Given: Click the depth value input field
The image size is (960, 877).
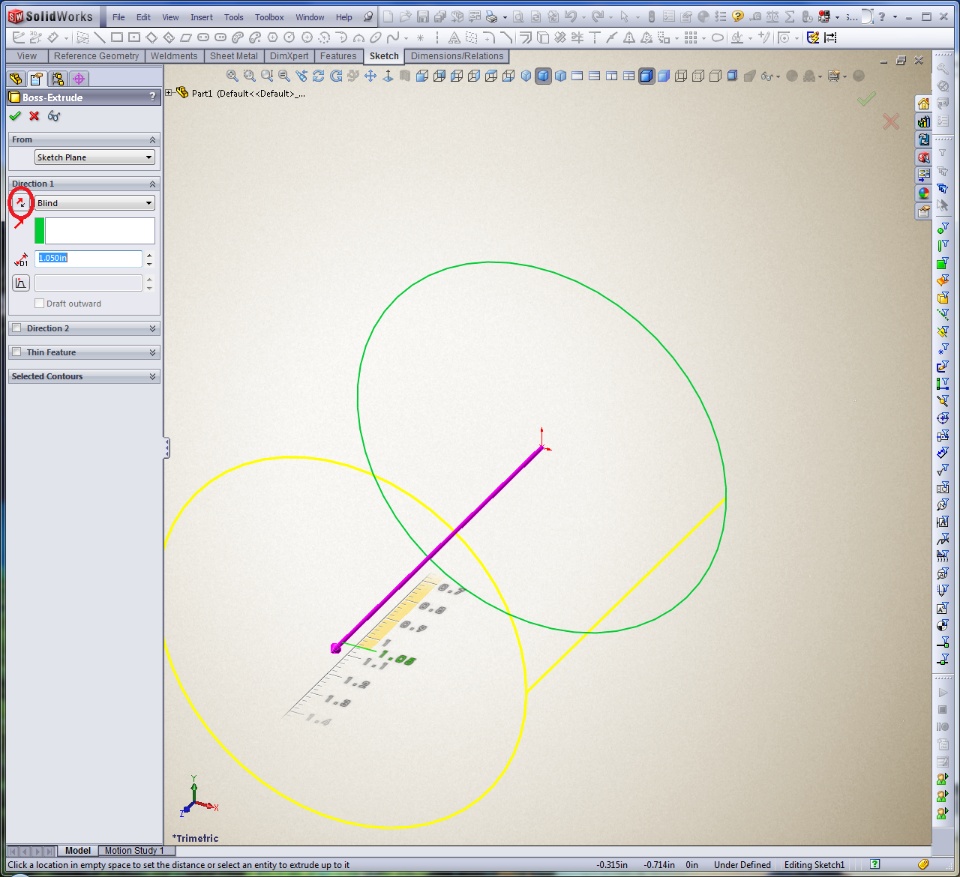Looking at the screenshot, I should coord(88,258).
